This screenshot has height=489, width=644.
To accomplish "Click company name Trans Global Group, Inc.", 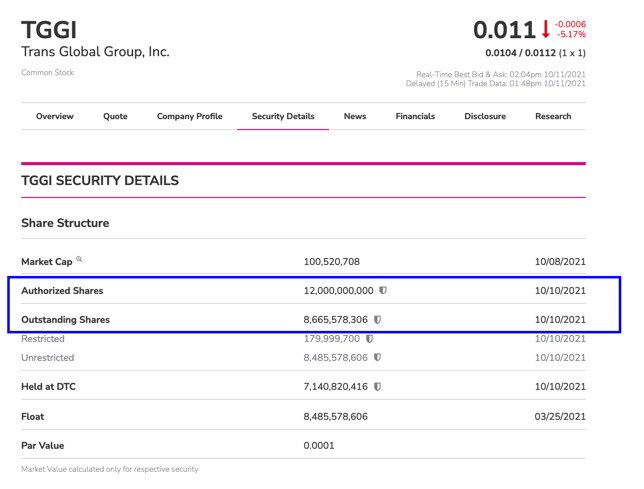I will (95, 52).
